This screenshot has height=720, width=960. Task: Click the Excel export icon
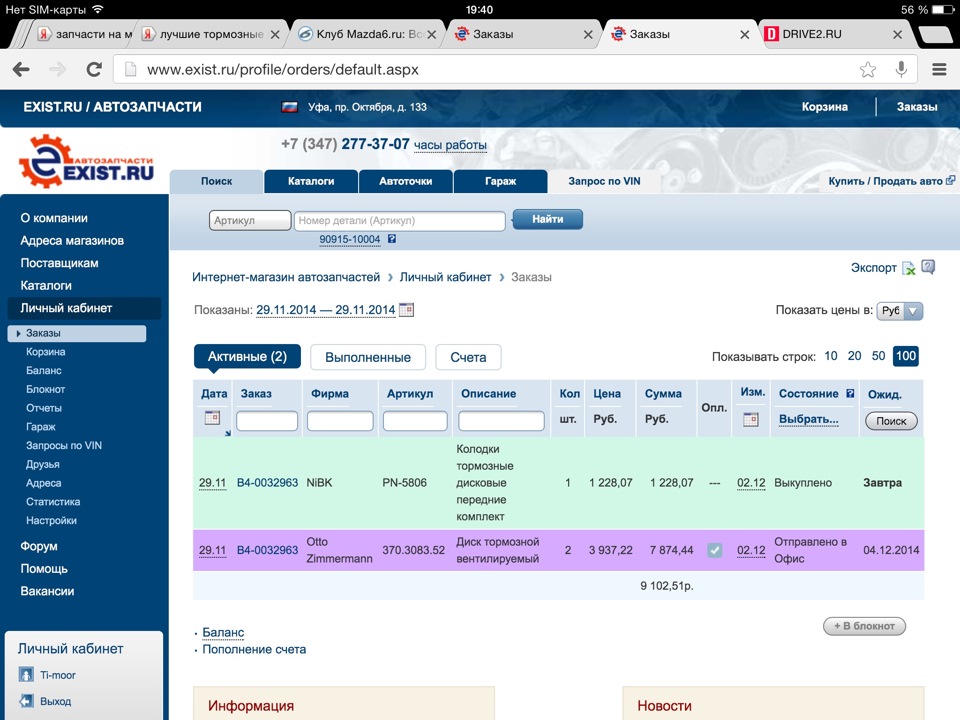pos(909,268)
